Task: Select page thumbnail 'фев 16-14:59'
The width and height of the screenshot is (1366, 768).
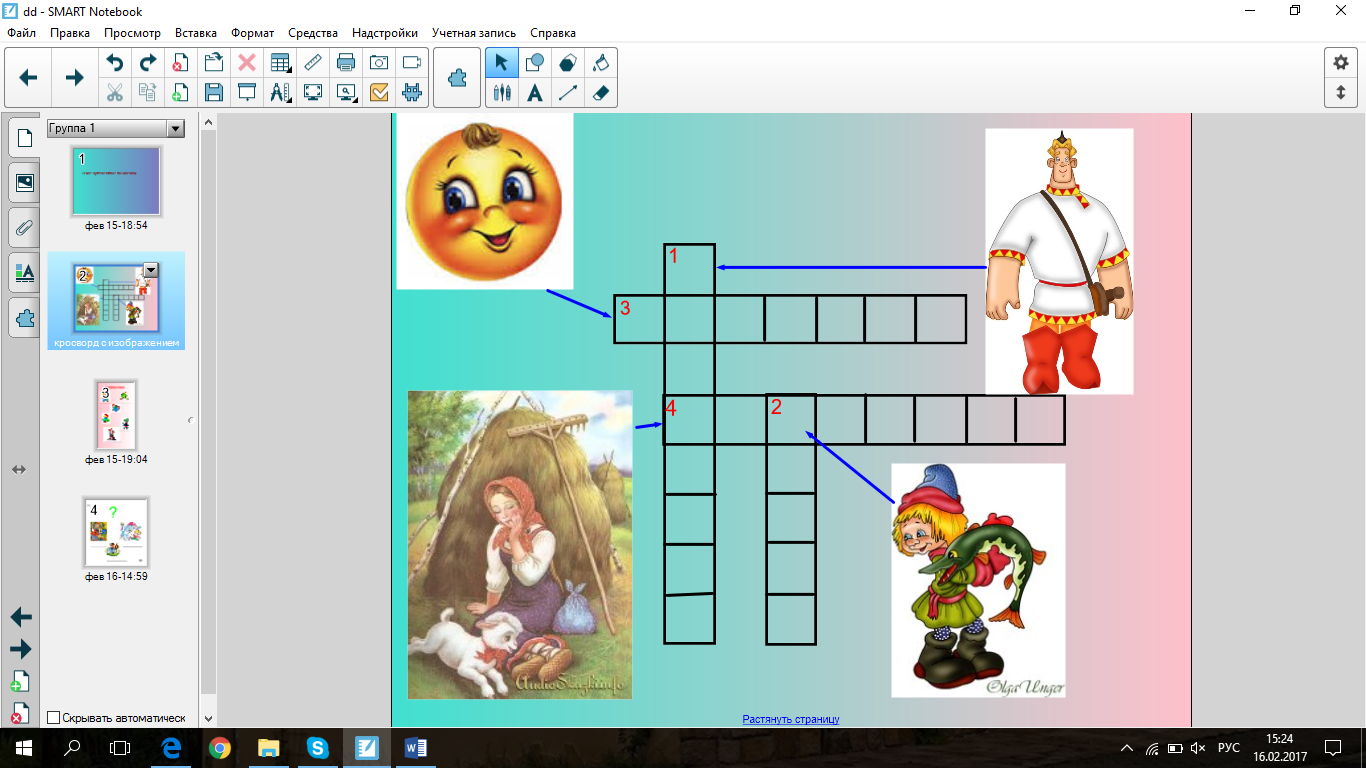Action: (x=116, y=534)
